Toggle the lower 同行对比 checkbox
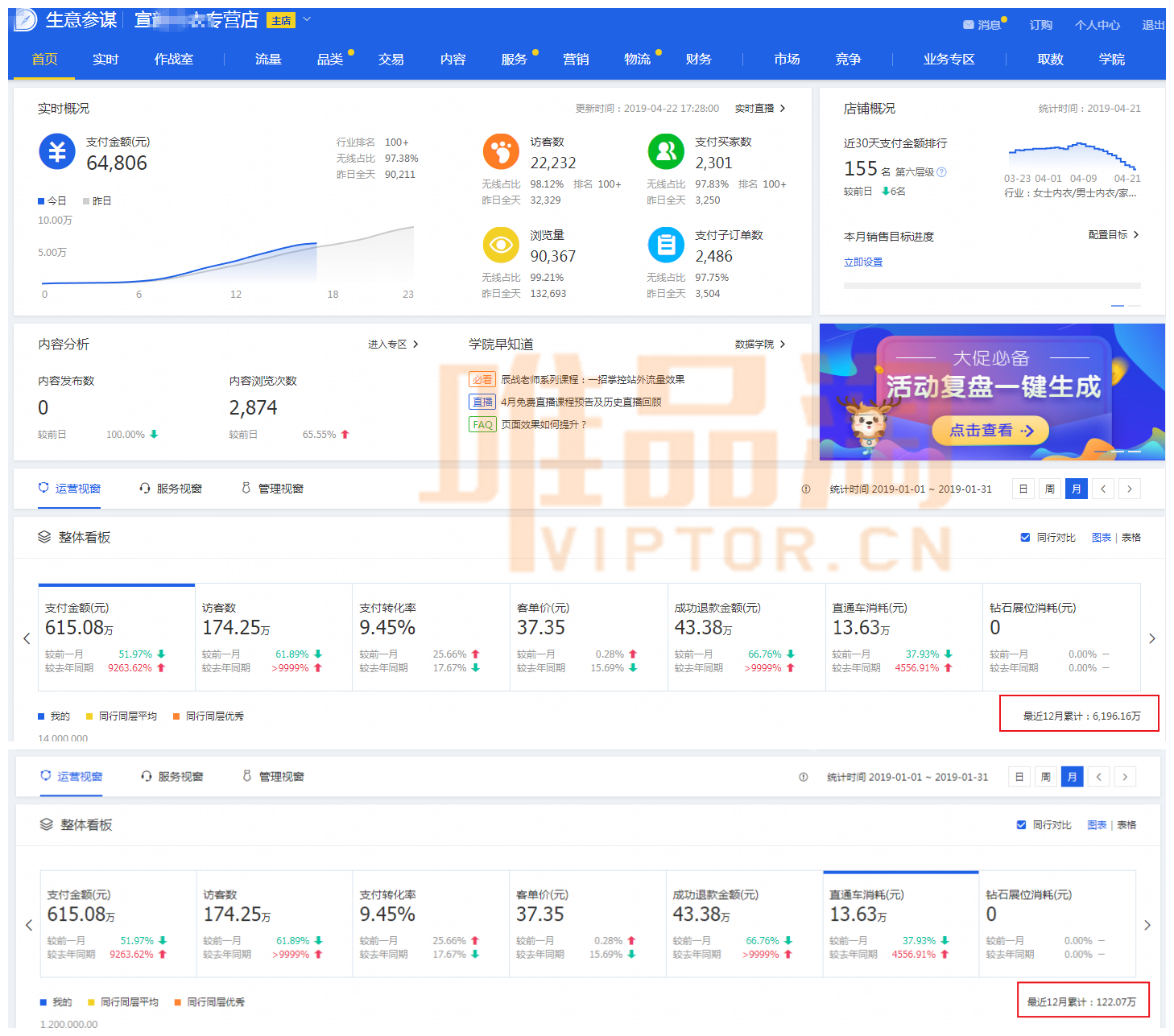 (1021, 825)
